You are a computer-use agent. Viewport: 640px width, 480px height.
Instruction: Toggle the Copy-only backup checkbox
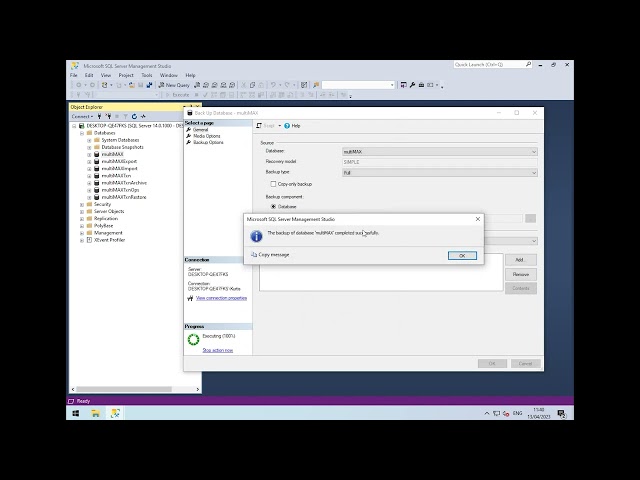[273, 184]
